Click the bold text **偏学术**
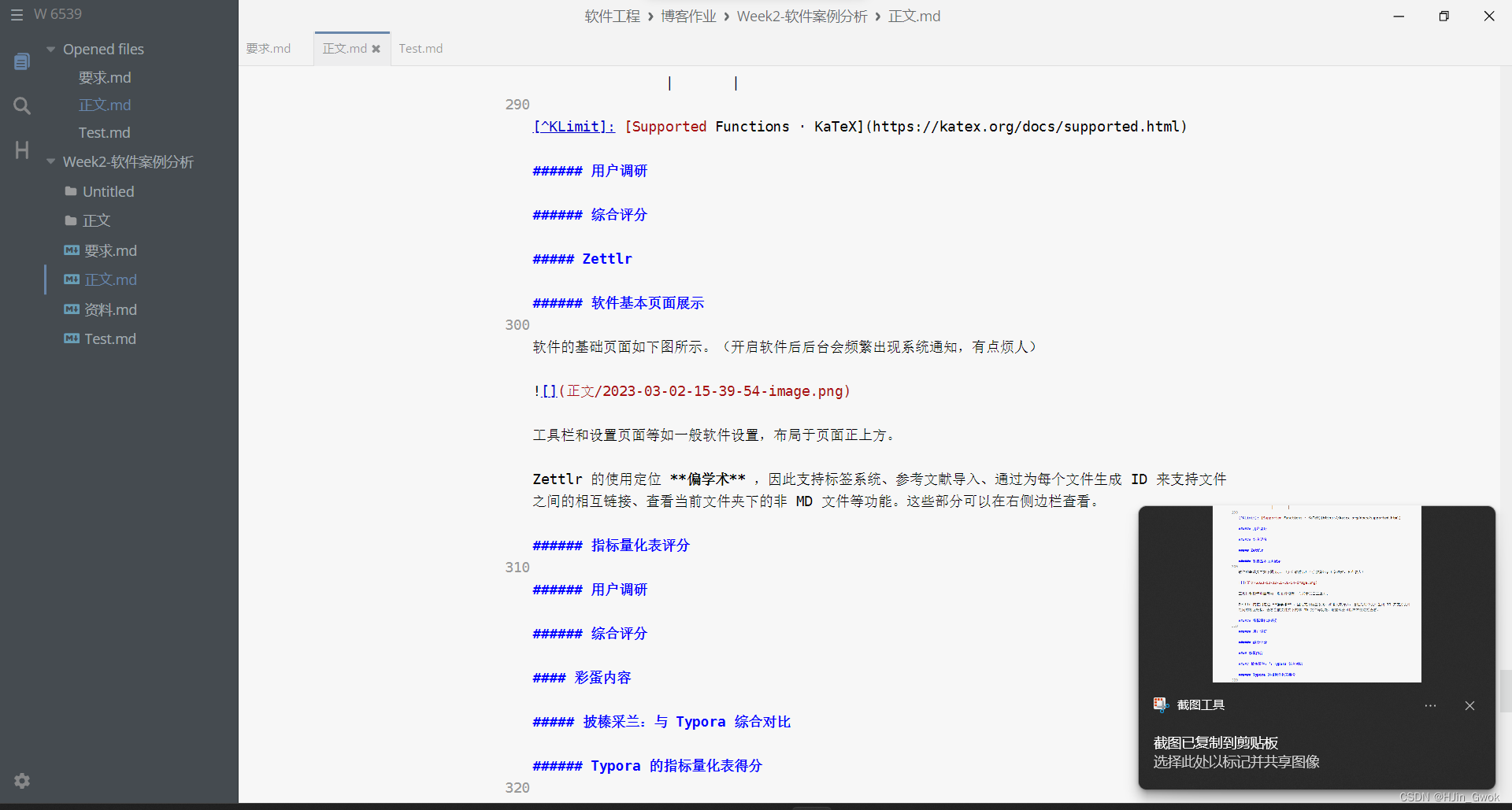 click(x=707, y=479)
